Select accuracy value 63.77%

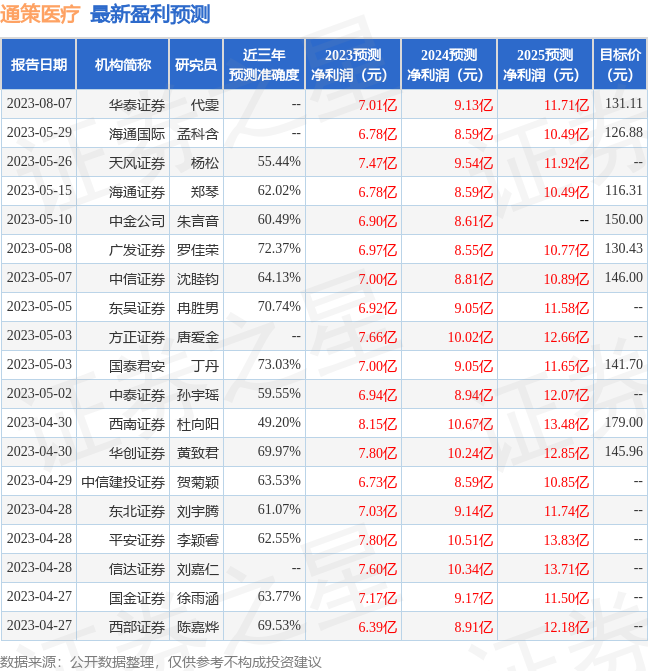pyautogui.click(x=279, y=597)
